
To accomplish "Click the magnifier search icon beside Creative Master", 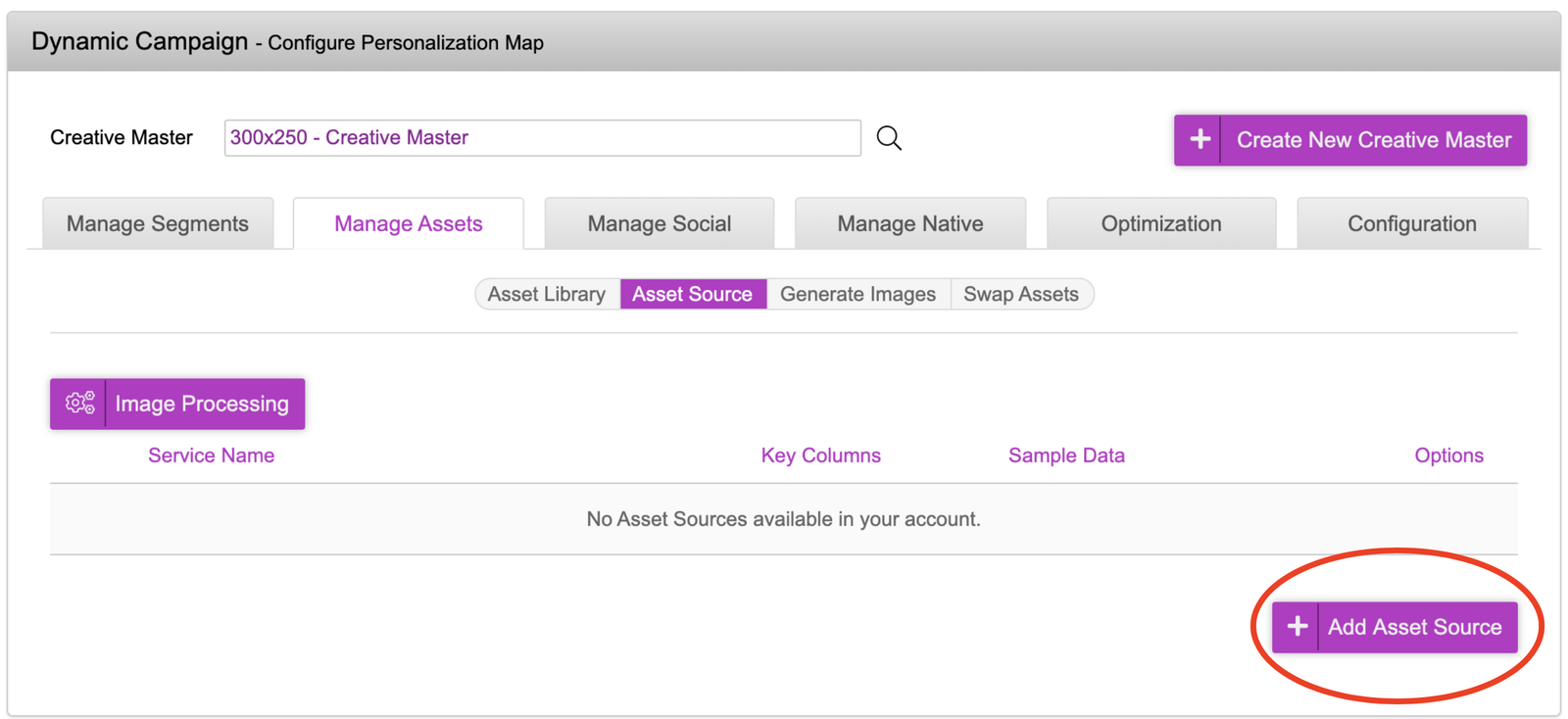I will coord(889,138).
